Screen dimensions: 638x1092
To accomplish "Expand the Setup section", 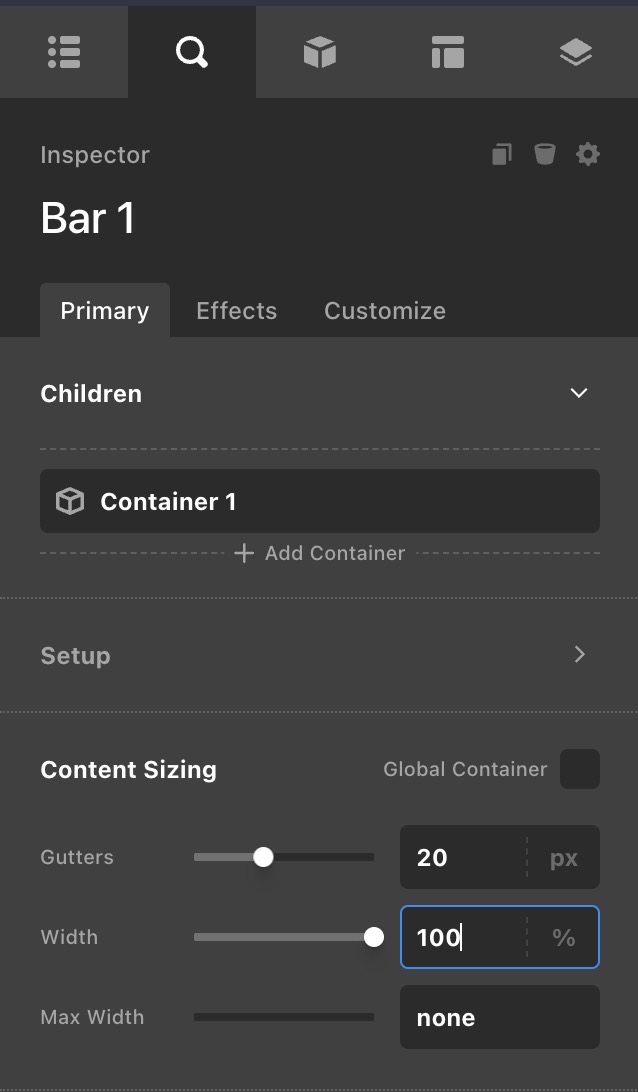I will pyautogui.click(x=578, y=655).
